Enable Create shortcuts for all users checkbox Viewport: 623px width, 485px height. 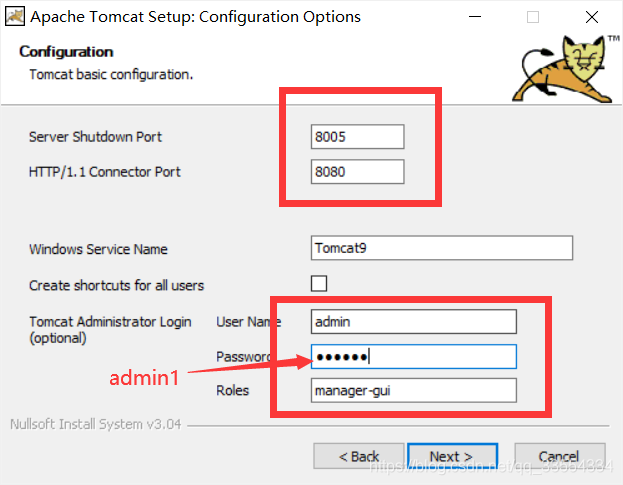[x=319, y=284]
